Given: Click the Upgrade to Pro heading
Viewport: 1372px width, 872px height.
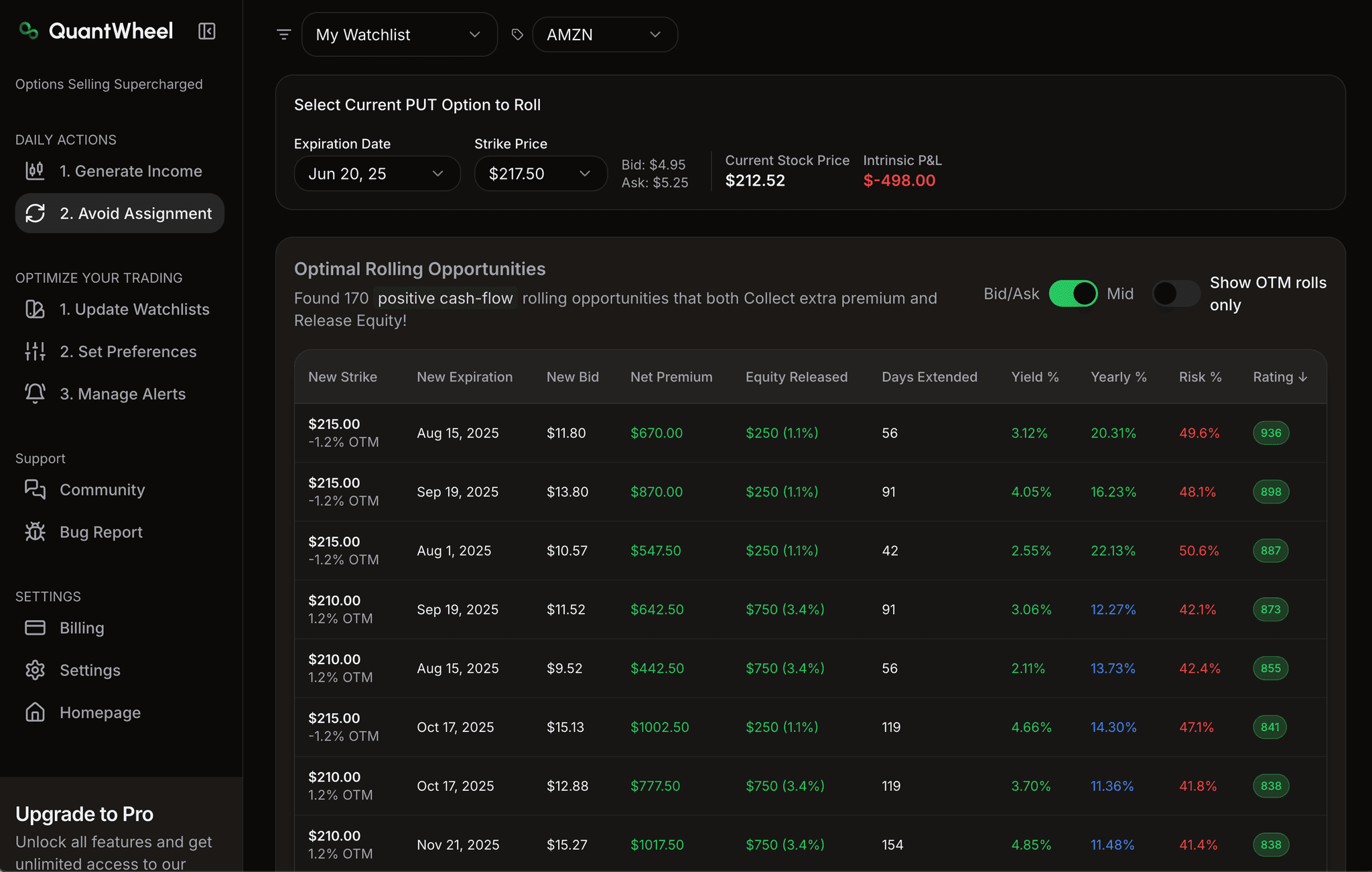Looking at the screenshot, I should [x=84, y=814].
